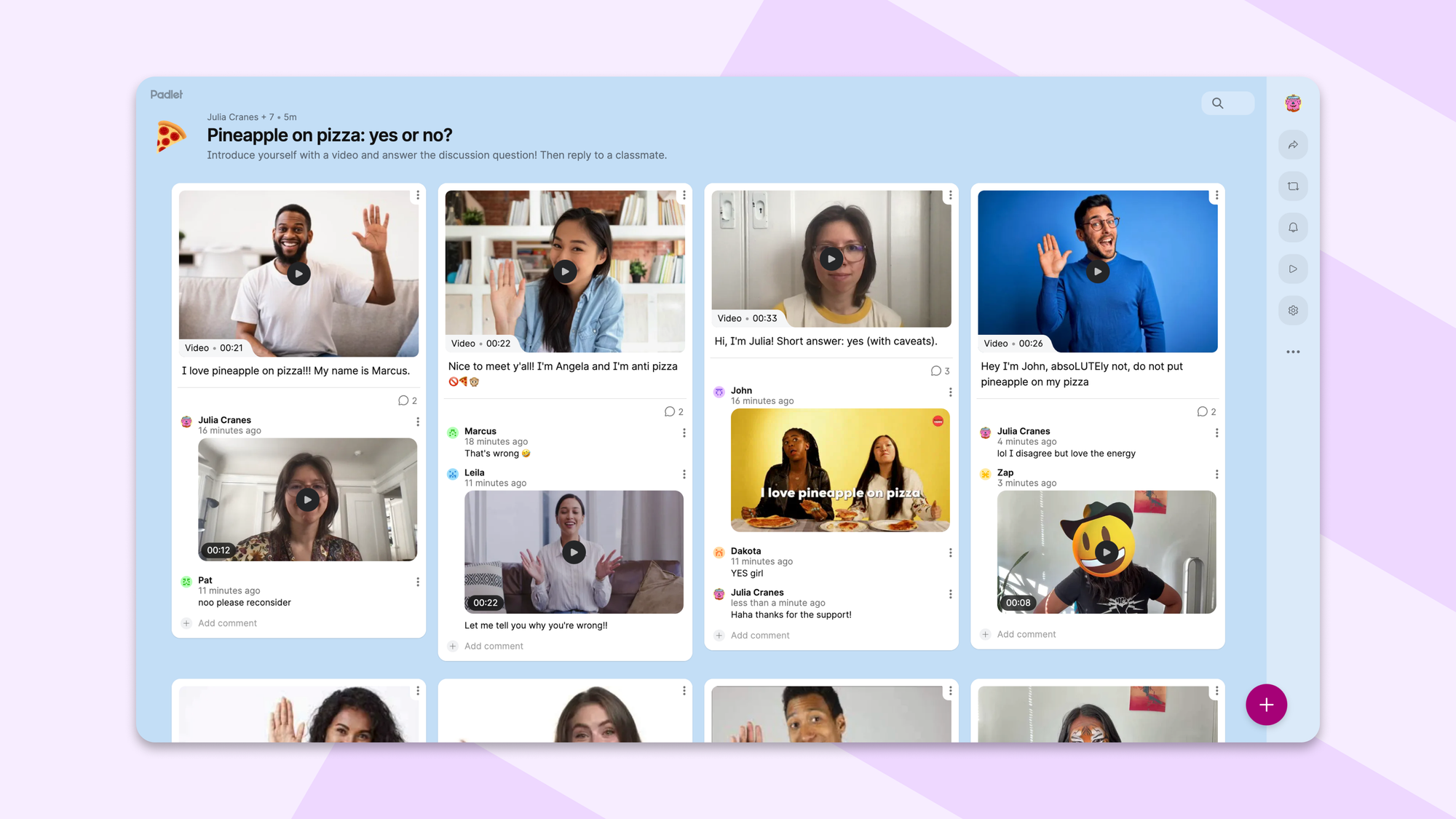Open options menu on Dakota's comment

[950, 553]
